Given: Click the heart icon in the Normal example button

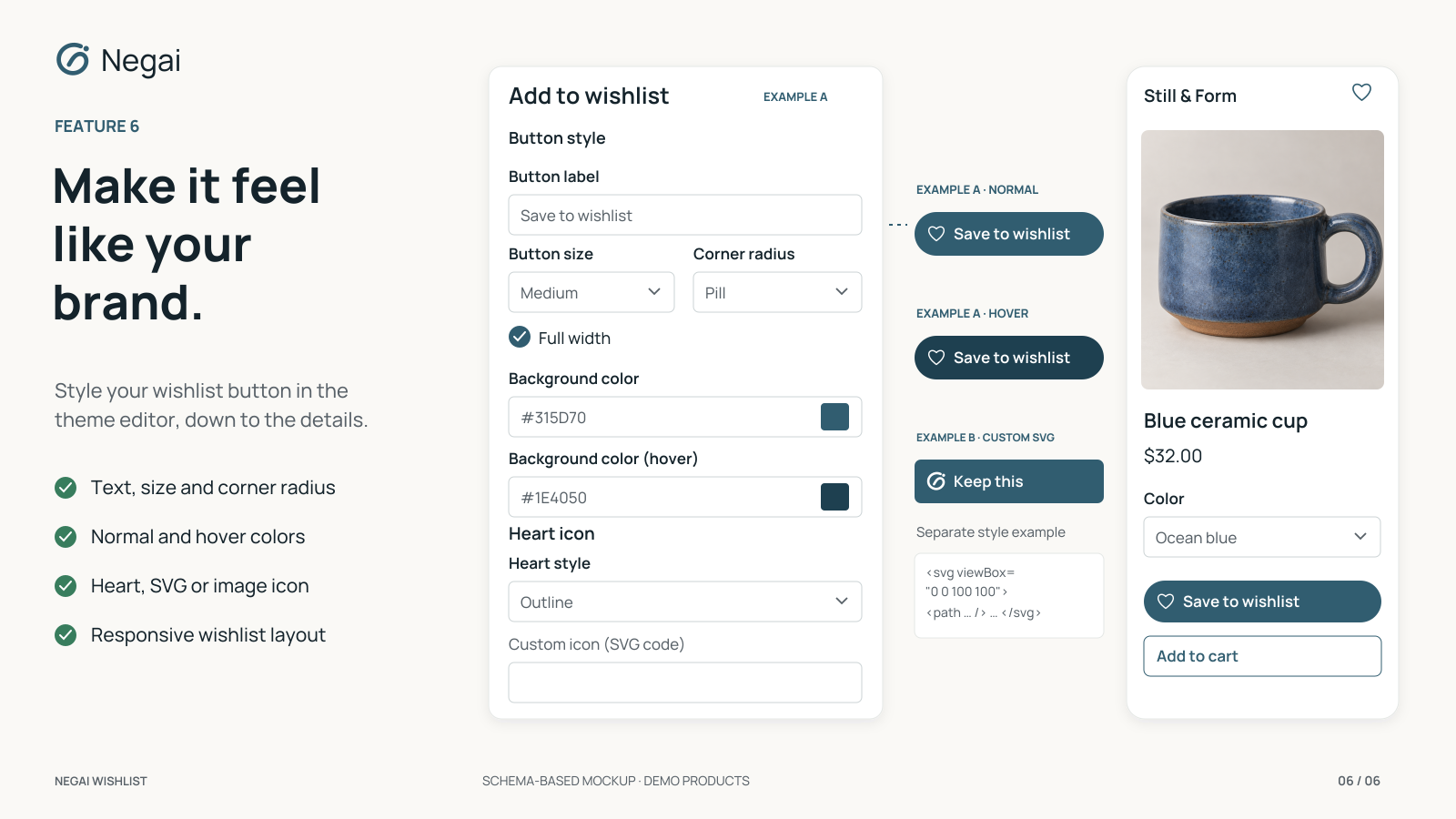Looking at the screenshot, I should 936,234.
